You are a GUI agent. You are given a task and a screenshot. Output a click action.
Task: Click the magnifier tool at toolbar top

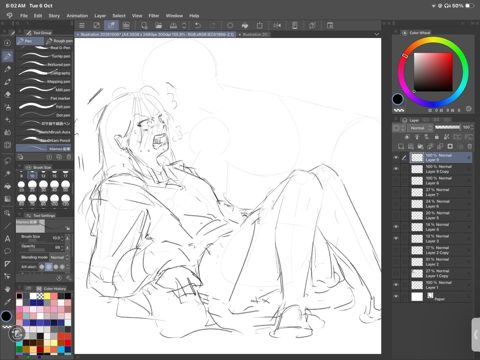[7, 43]
